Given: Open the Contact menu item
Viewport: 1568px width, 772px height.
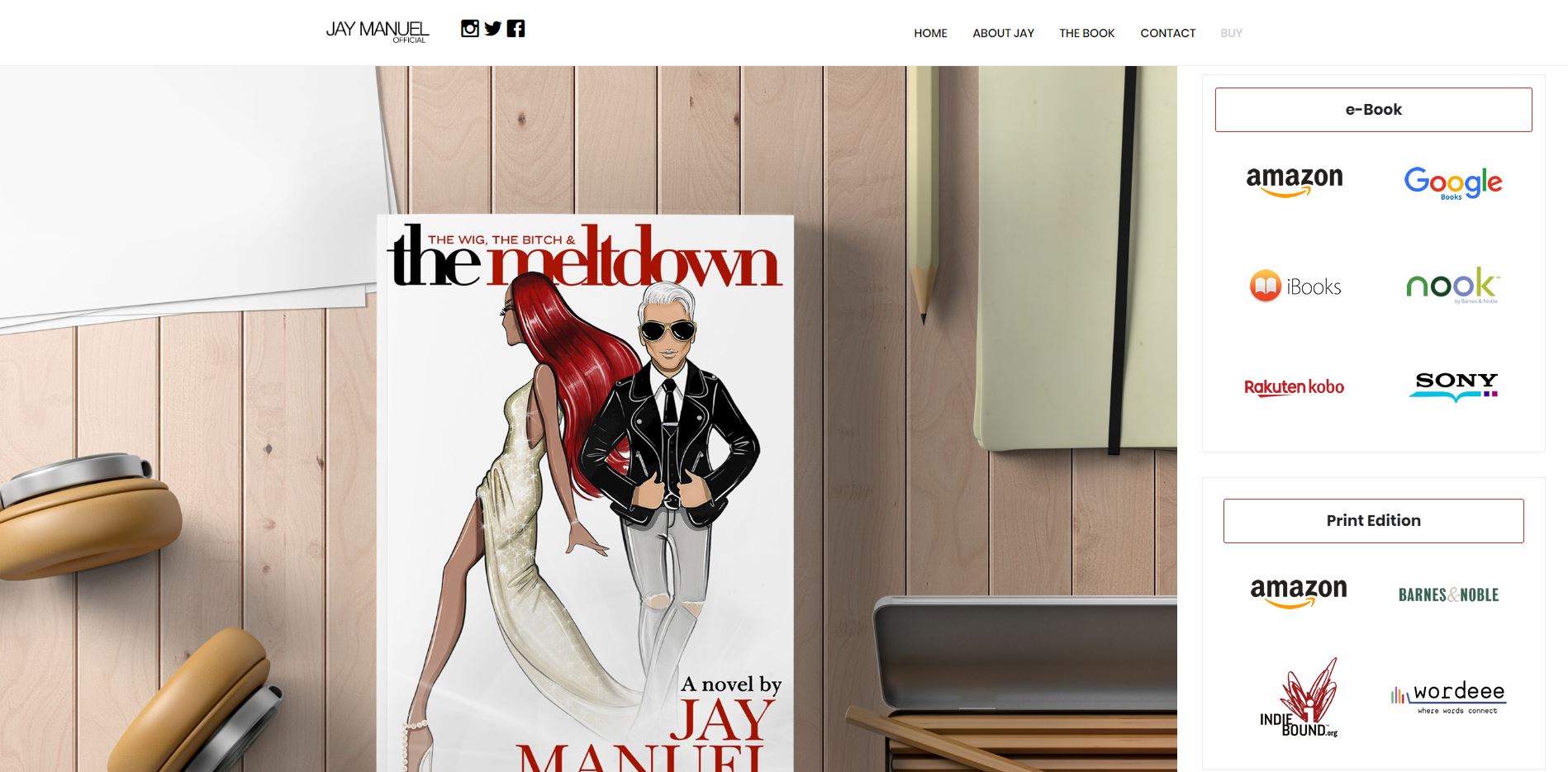Looking at the screenshot, I should [1168, 33].
